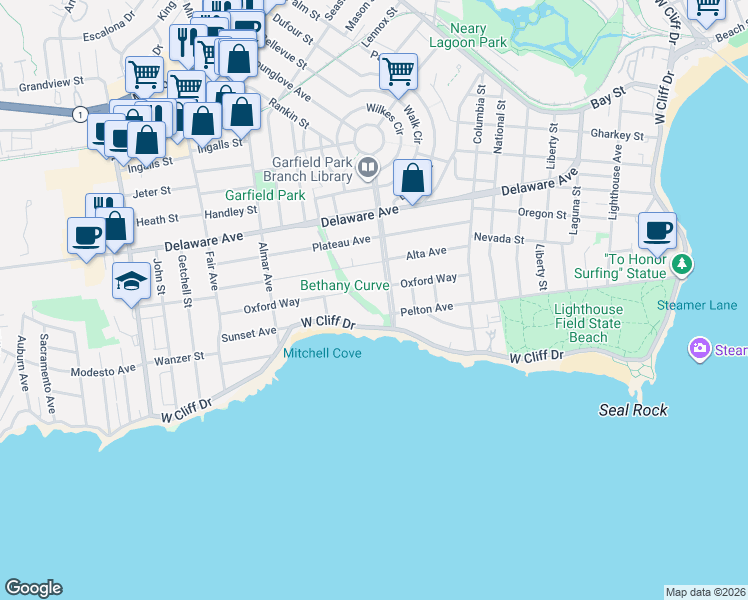The width and height of the screenshot is (748, 600).
Task: Click the coffee cup marker near Lighthouse Ave
Action: [x=657, y=234]
